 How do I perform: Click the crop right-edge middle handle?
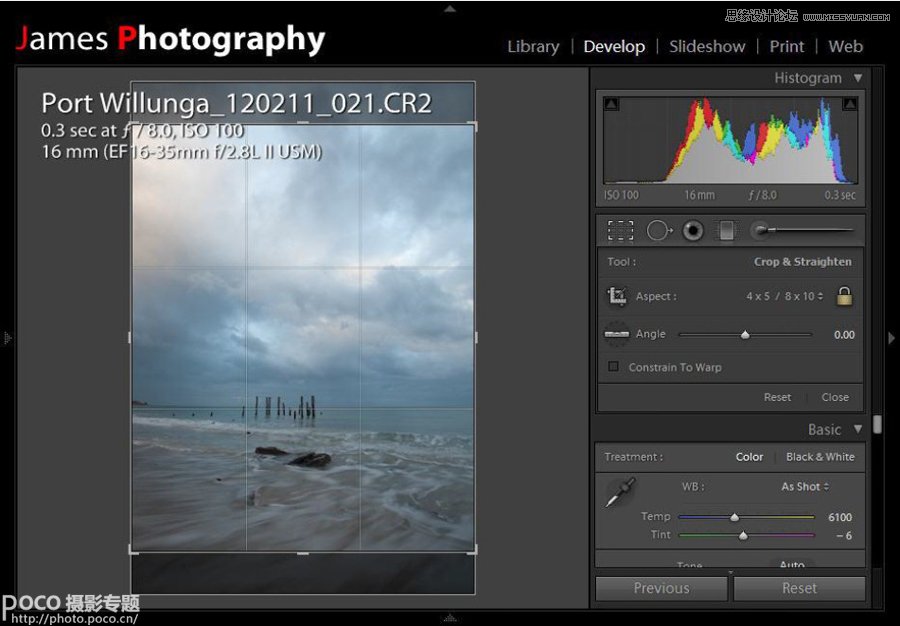click(475, 337)
